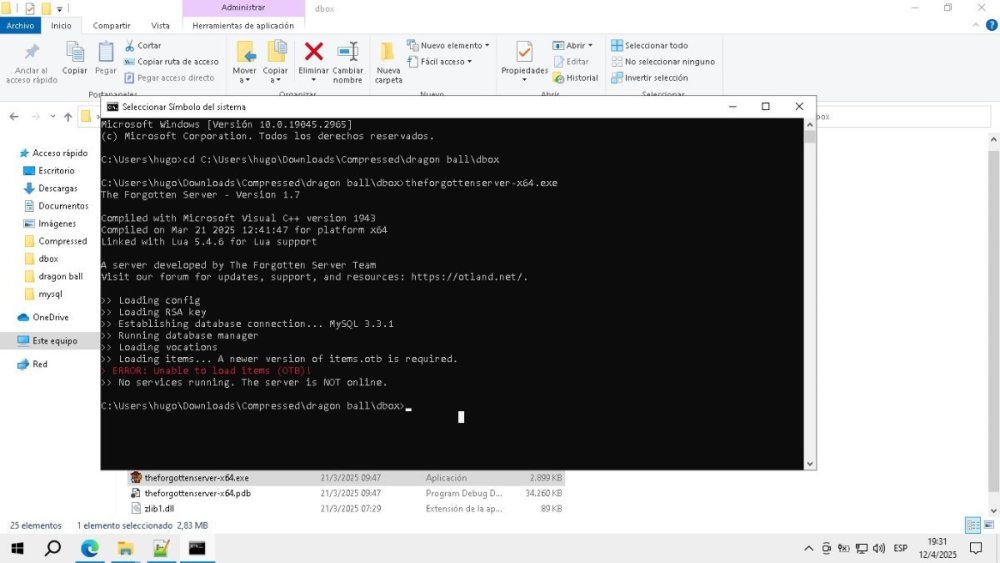Pin folder with Anclar al acceso rápido
The width and height of the screenshot is (1000, 563).
coord(31,53)
